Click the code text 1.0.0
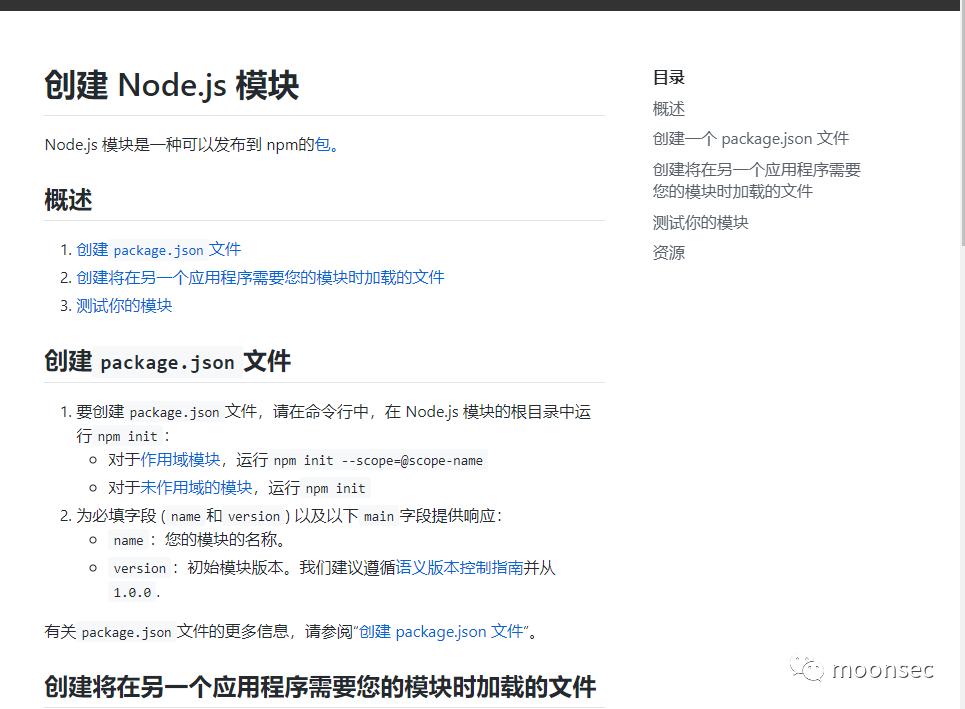The width and height of the screenshot is (965, 709). pyautogui.click(x=132, y=593)
